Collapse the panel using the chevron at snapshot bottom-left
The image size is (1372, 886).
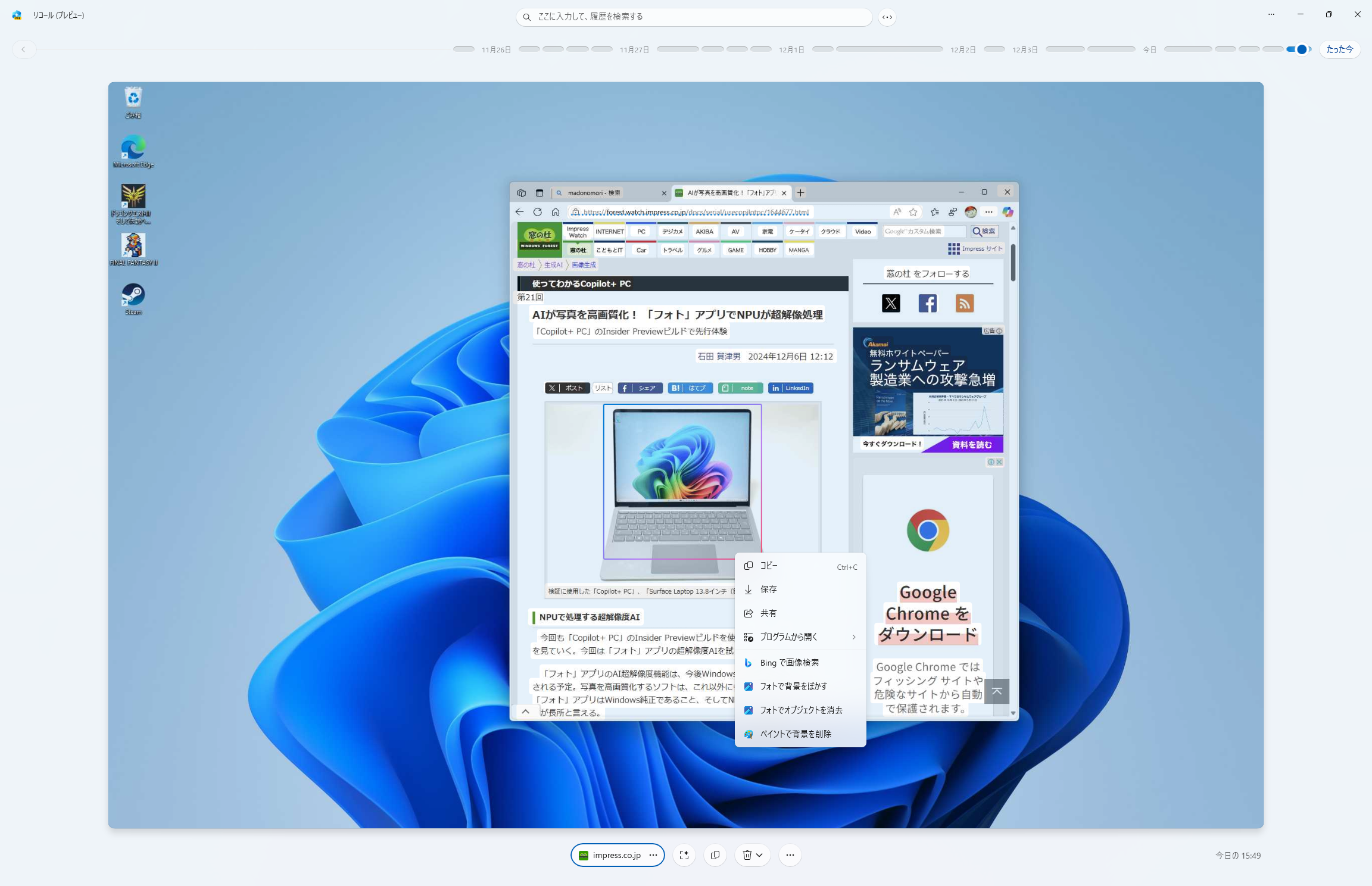526,712
